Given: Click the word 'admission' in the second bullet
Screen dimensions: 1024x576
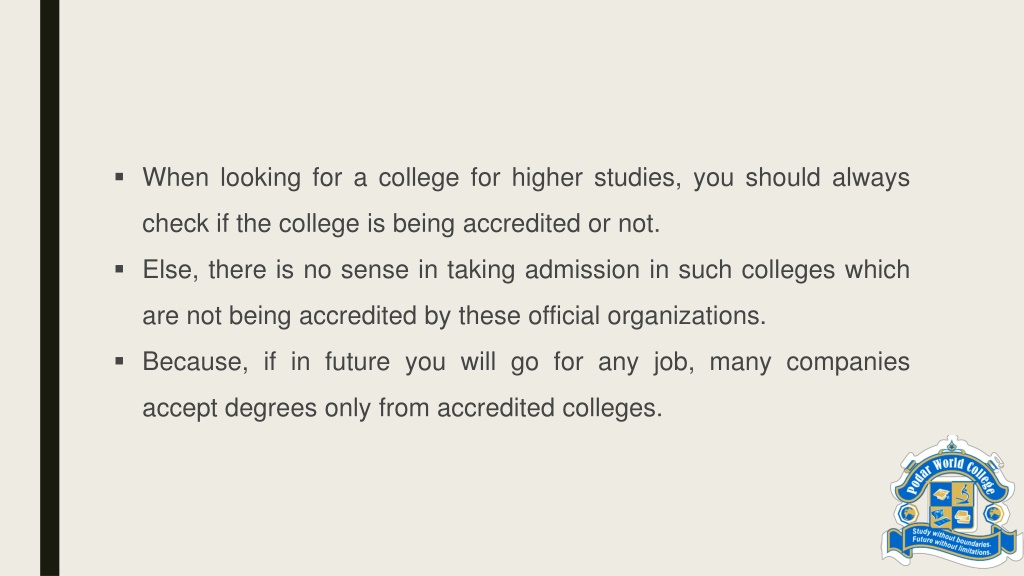Looking at the screenshot, I should point(582,270).
